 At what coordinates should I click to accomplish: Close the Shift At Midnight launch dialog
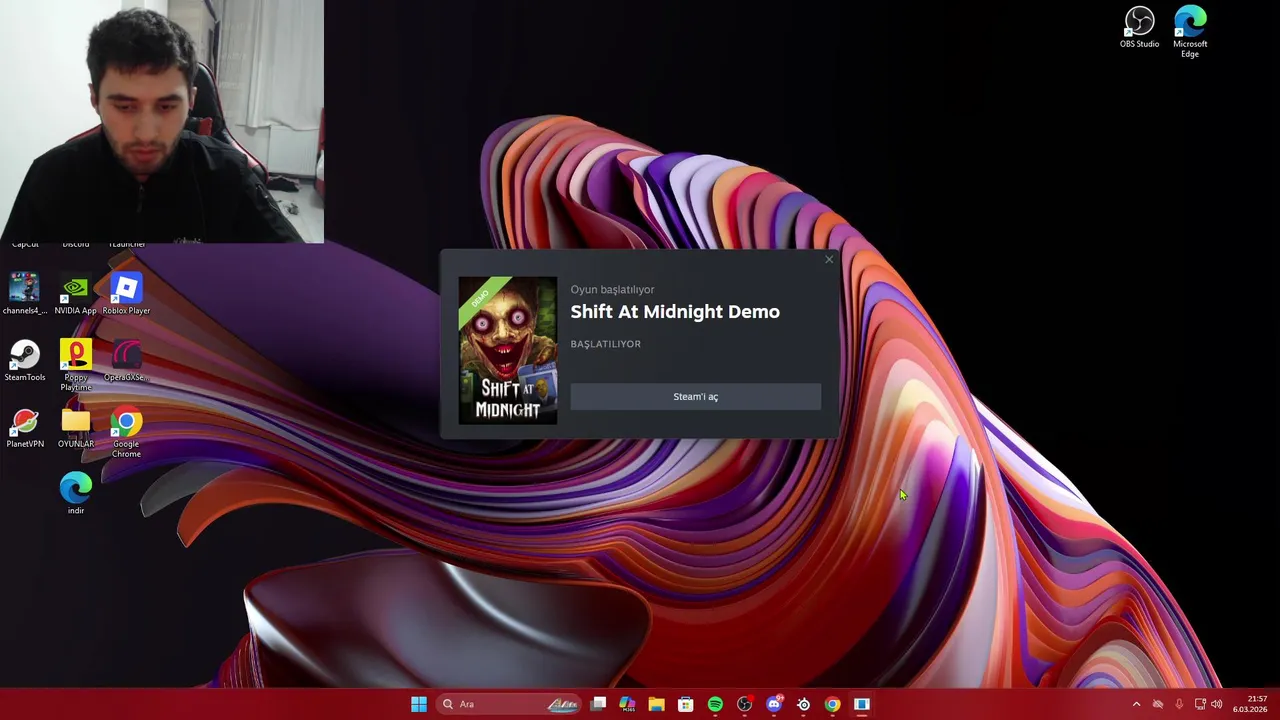pos(828,260)
